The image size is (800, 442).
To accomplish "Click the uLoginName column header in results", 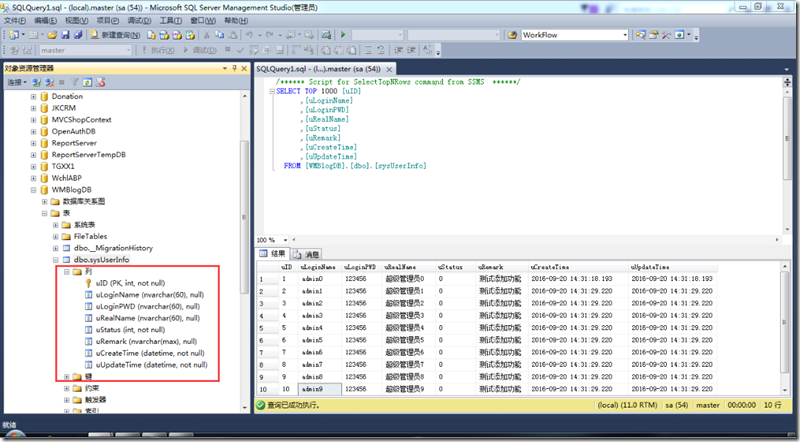I will click(319, 267).
